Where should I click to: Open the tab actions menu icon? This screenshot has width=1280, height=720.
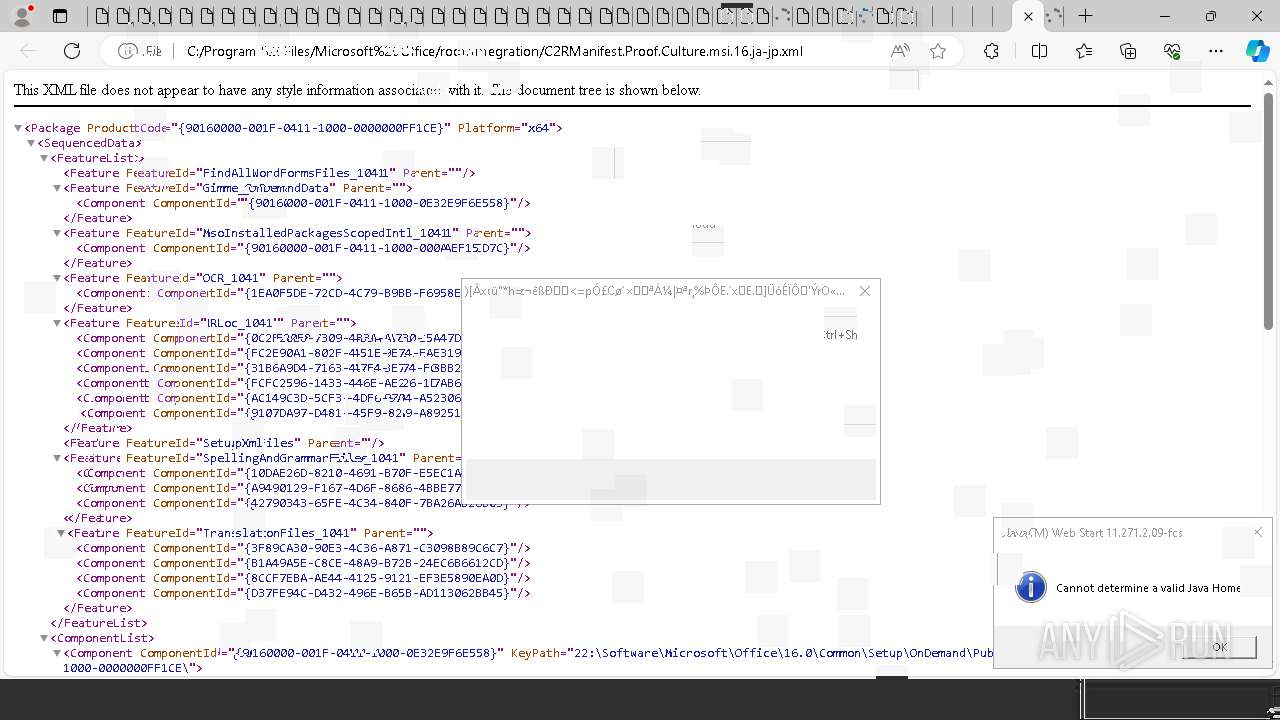pyautogui.click(x=60, y=16)
